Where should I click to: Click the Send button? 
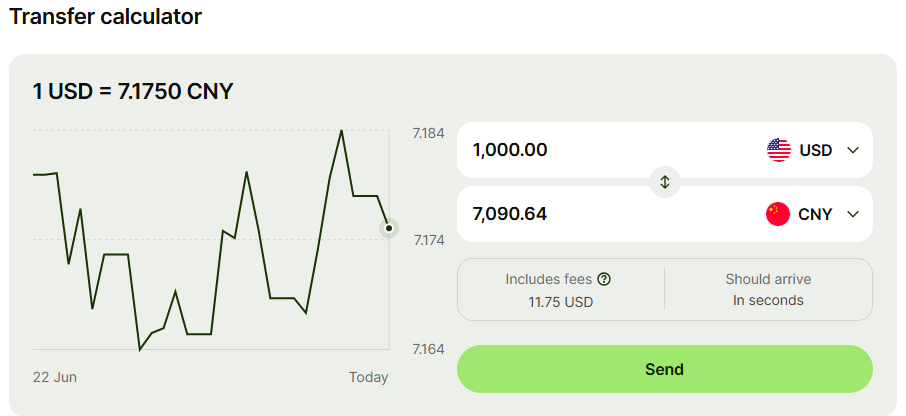coord(664,369)
